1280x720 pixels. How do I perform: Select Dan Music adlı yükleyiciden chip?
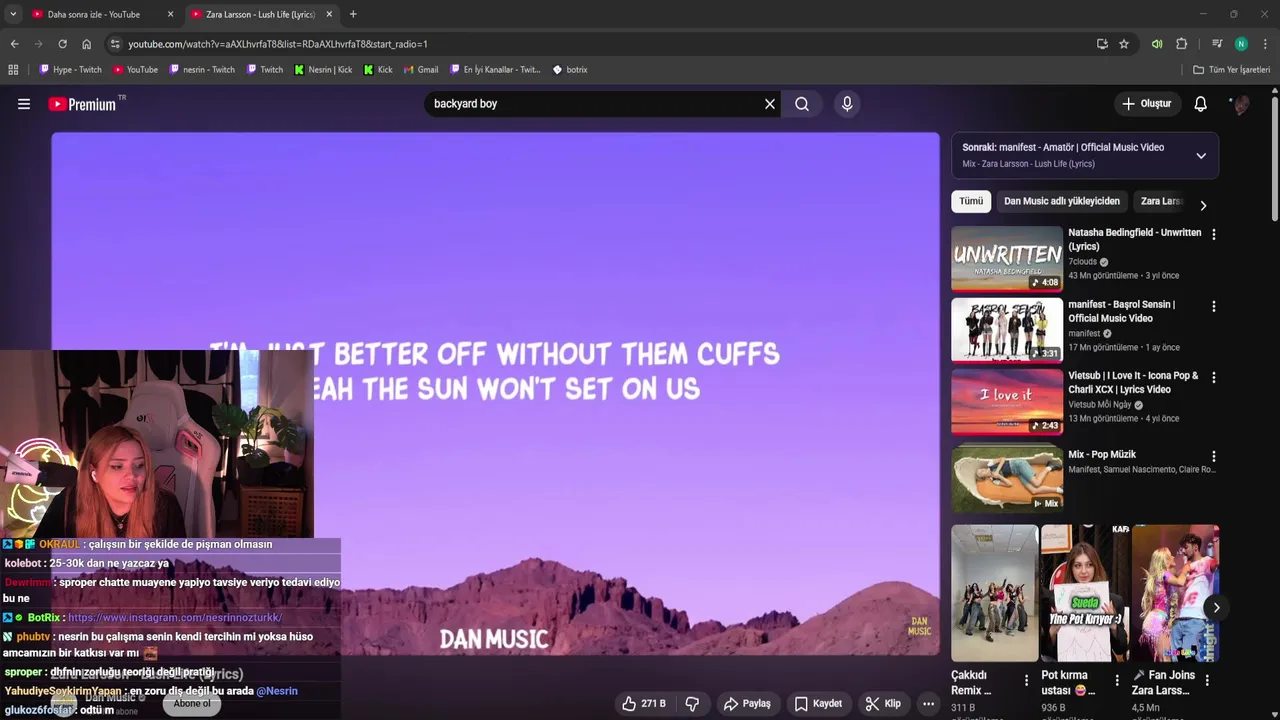1062,201
